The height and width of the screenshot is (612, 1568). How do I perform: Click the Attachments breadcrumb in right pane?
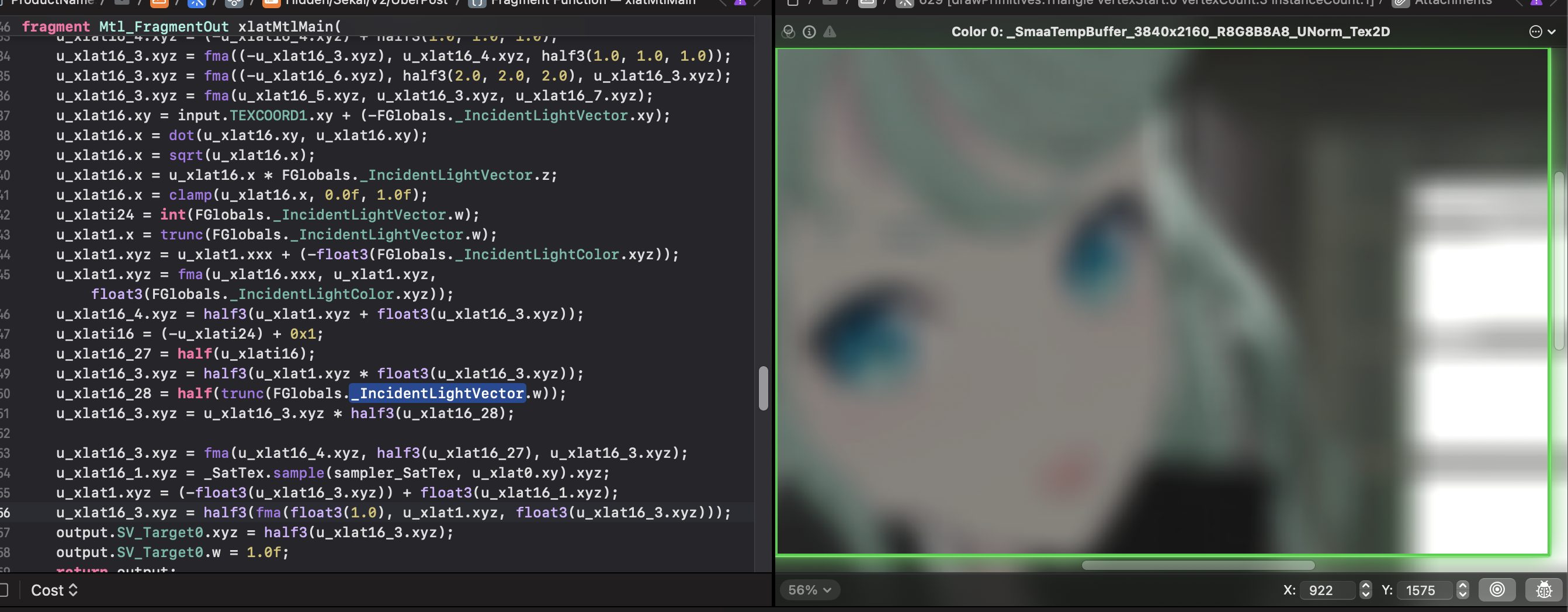tap(1453, 2)
